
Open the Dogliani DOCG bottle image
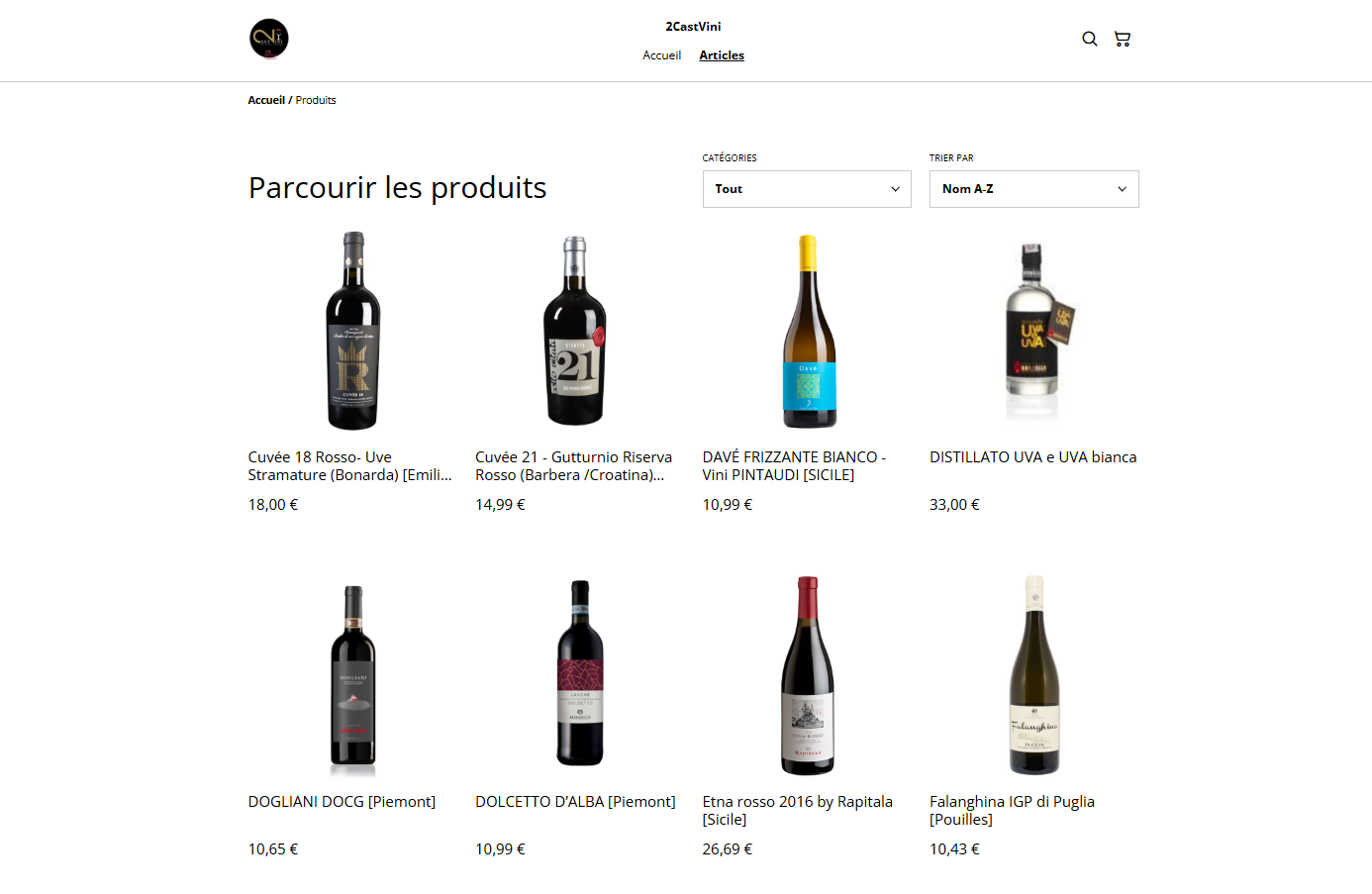(x=353, y=675)
